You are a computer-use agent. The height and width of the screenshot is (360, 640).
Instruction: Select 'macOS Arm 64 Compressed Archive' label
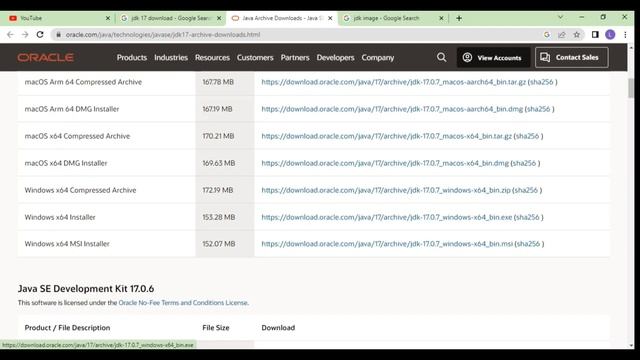click(x=83, y=82)
